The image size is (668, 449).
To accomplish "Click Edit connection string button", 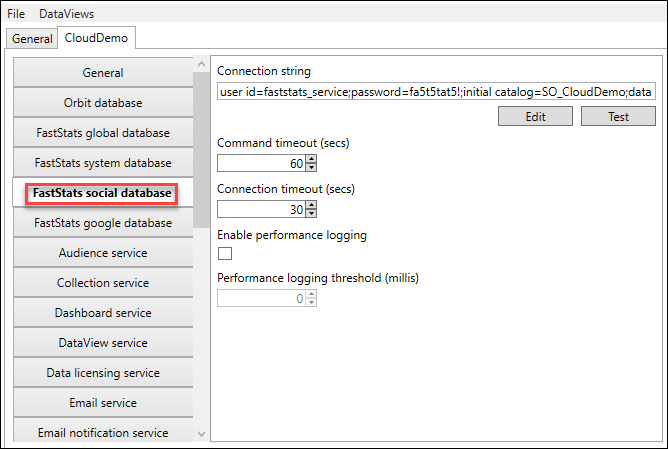I will click(536, 116).
